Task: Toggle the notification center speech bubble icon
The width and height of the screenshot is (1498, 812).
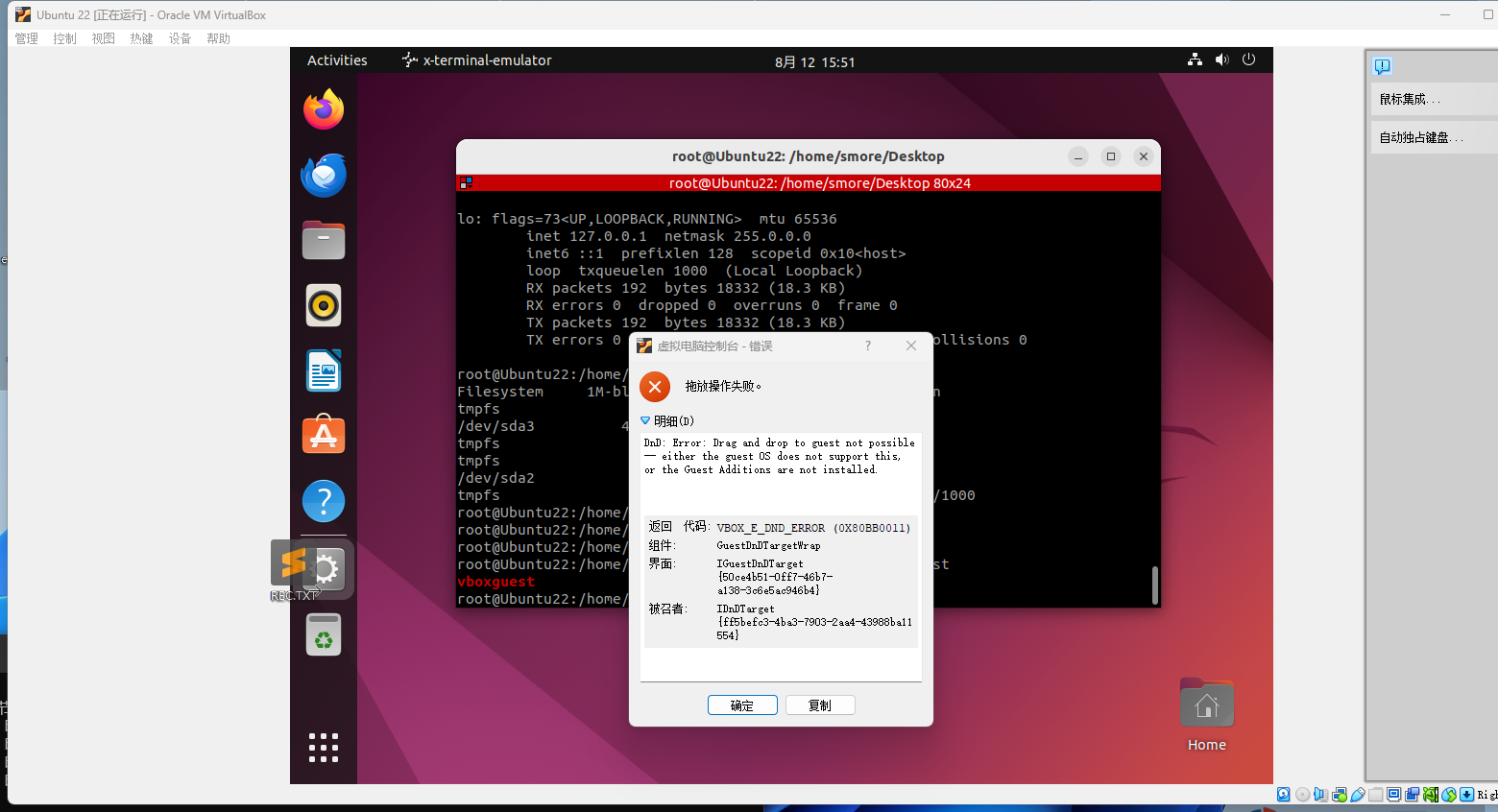Action: [x=1383, y=66]
